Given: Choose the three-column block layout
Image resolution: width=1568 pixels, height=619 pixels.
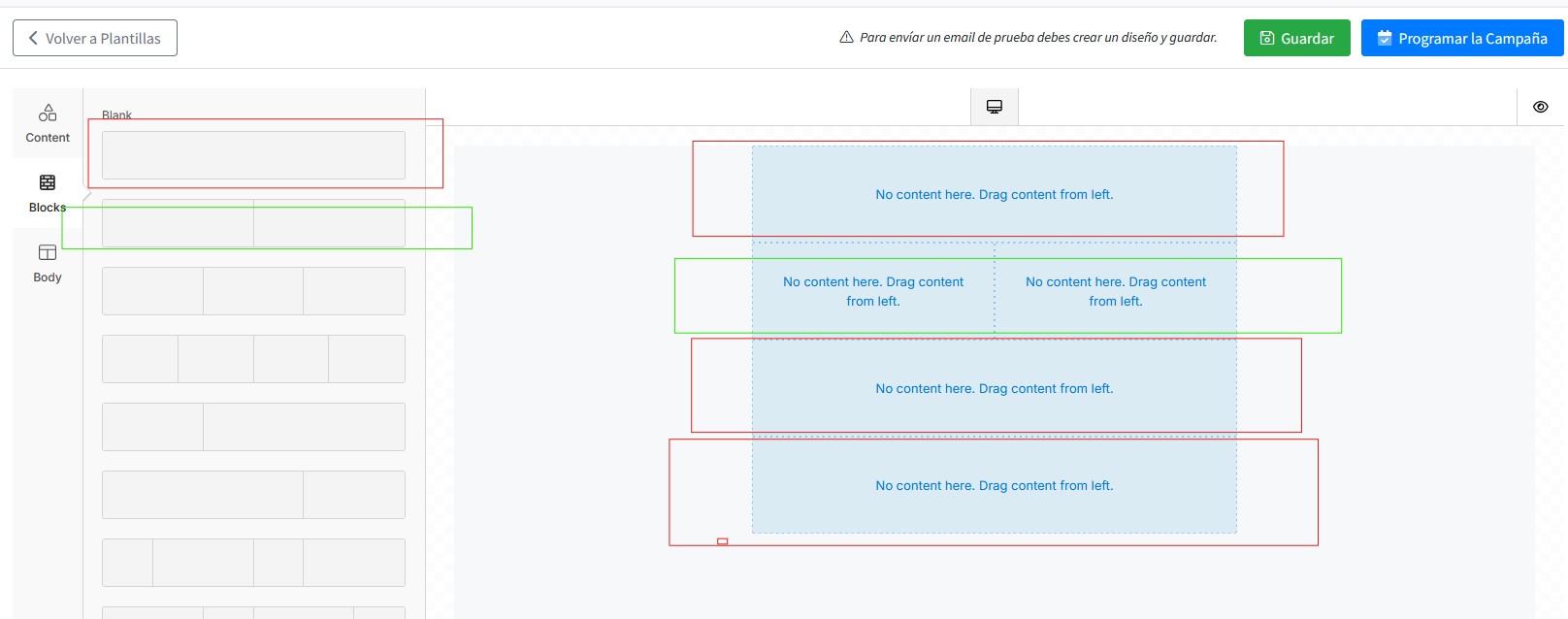Looking at the screenshot, I should pos(253,291).
